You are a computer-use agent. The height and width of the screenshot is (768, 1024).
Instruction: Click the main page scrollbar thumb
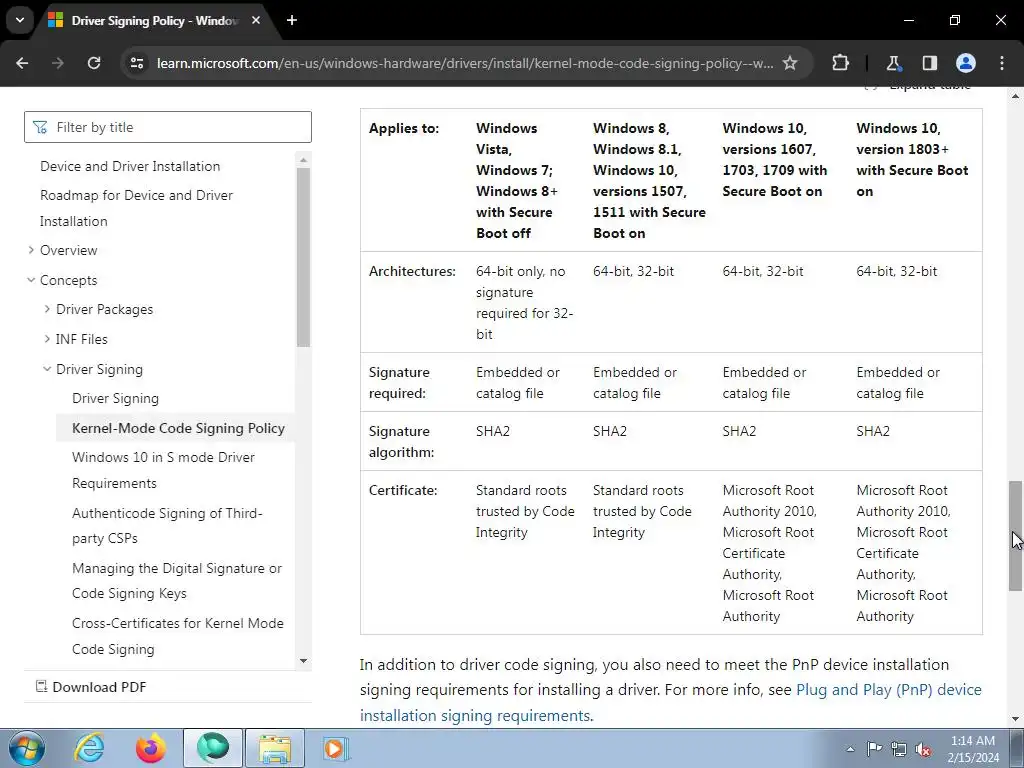coord(1016,536)
